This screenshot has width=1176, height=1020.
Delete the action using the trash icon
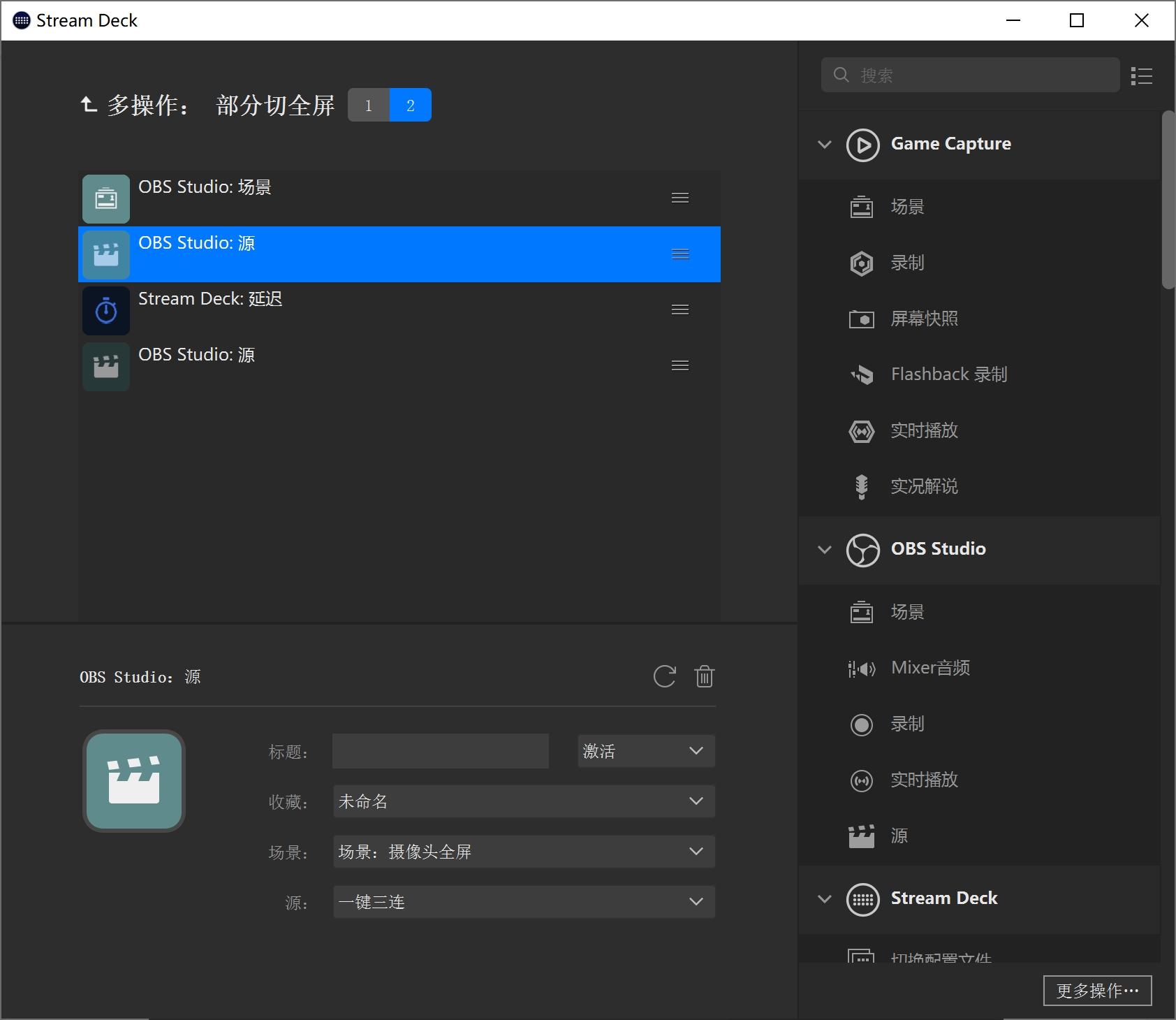pyautogui.click(x=705, y=676)
